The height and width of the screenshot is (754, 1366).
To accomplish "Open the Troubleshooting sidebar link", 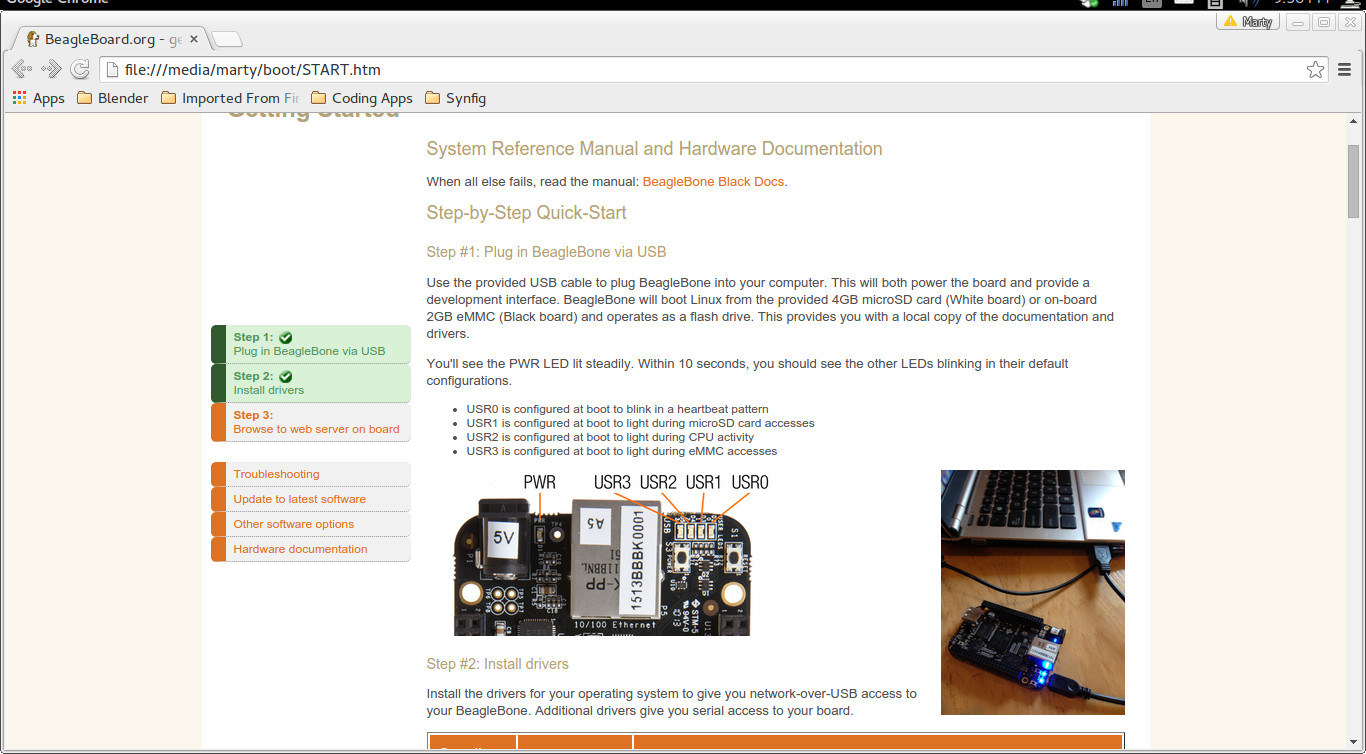I will pyautogui.click(x=311, y=474).
